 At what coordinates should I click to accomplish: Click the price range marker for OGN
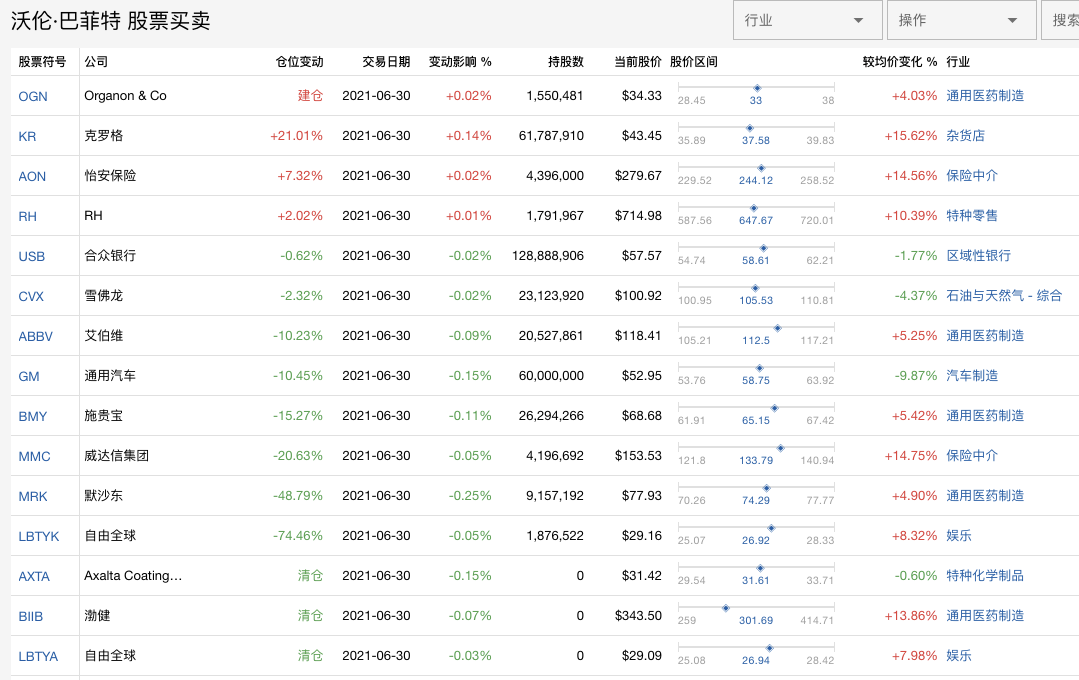tap(757, 88)
